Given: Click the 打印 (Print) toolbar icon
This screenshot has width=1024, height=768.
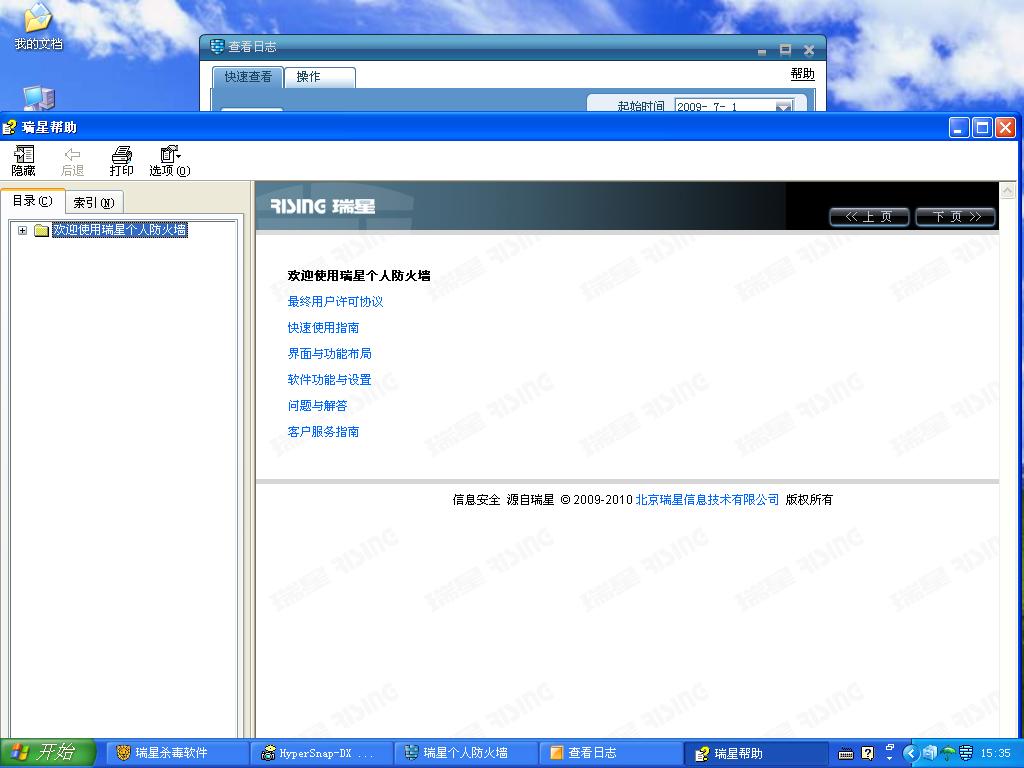Looking at the screenshot, I should pyautogui.click(x=121, y=161).
